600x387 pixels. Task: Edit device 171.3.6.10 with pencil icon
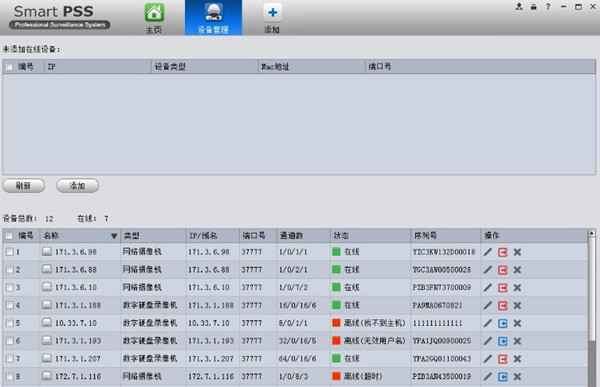[488, 287]
